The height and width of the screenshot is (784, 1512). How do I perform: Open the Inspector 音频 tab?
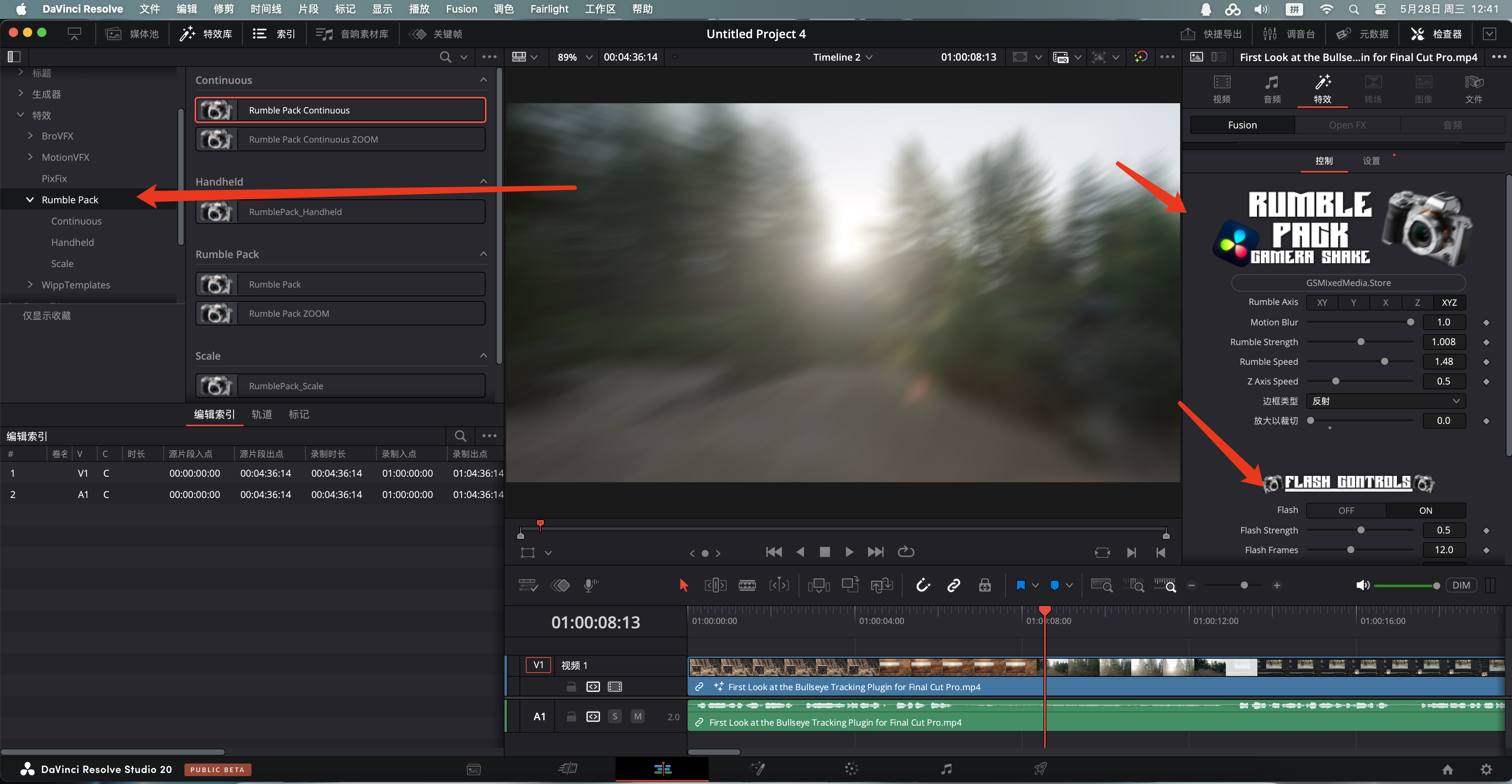tap(1272, 89)
